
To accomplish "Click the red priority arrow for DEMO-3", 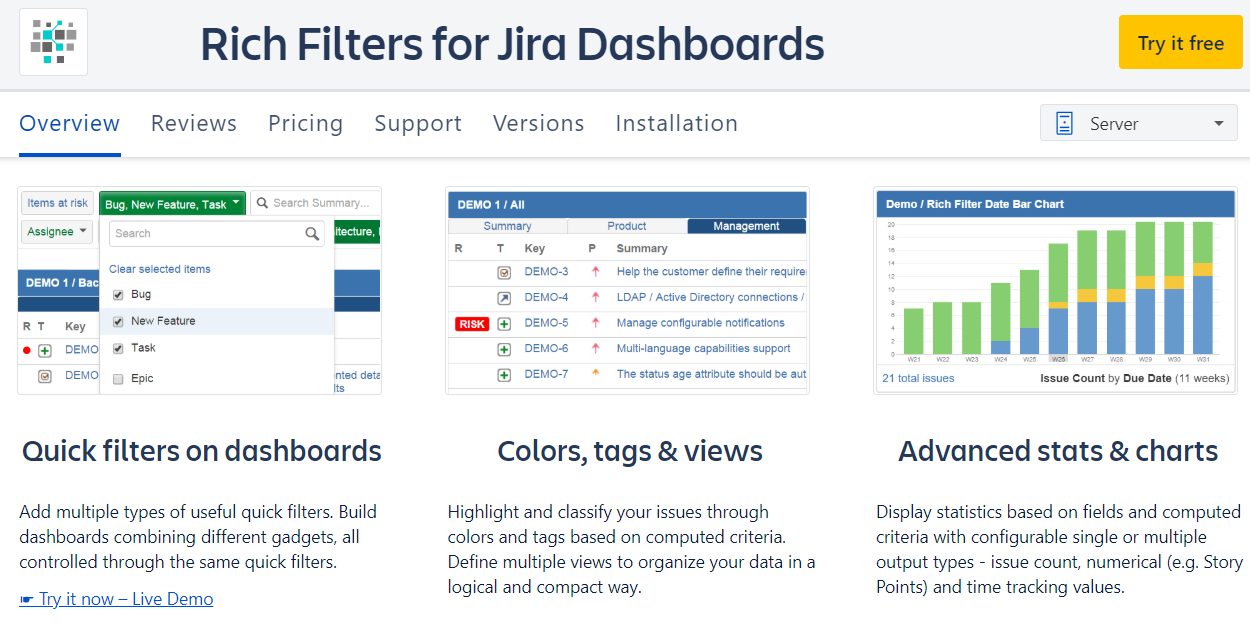I will click(595, 271).
